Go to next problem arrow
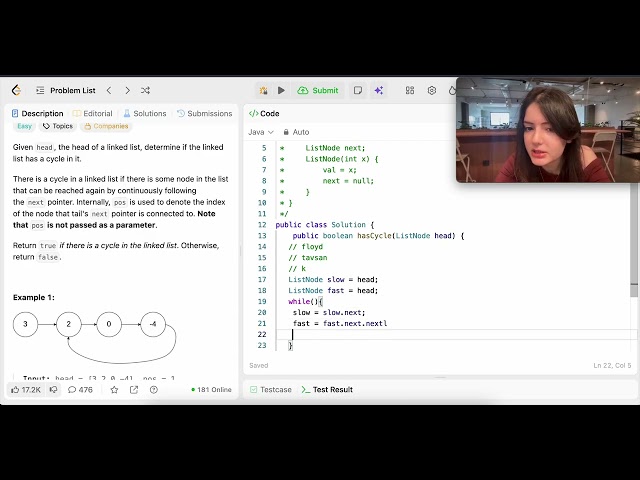 [127, 91]
